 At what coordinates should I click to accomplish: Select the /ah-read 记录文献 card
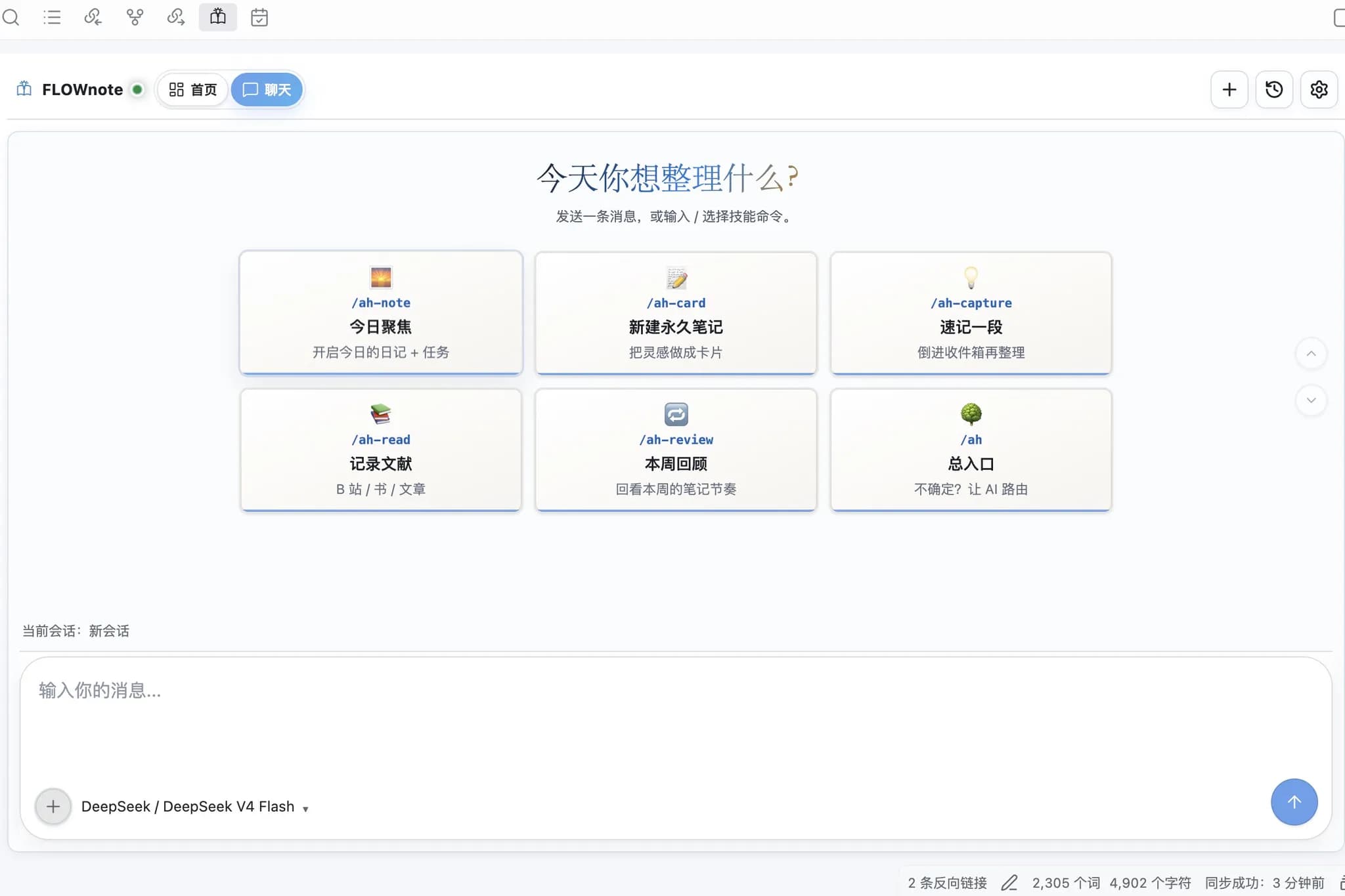coord(381,450)
